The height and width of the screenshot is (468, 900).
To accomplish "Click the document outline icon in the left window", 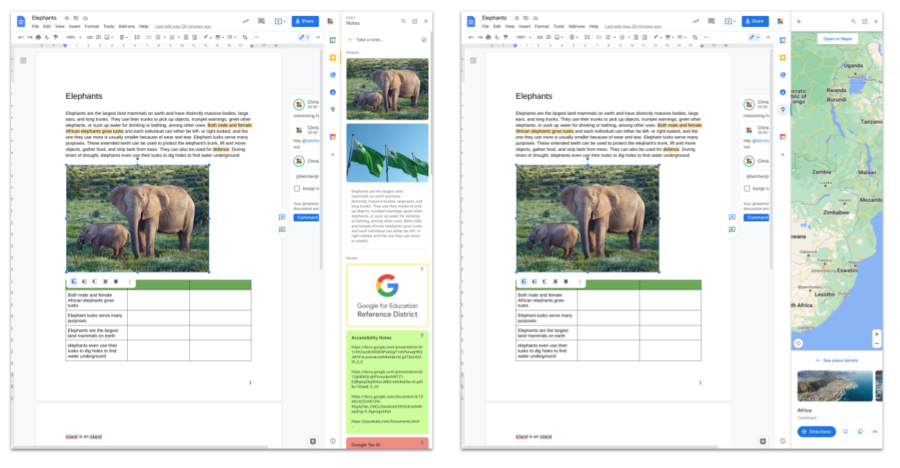I will click(23, 60).
